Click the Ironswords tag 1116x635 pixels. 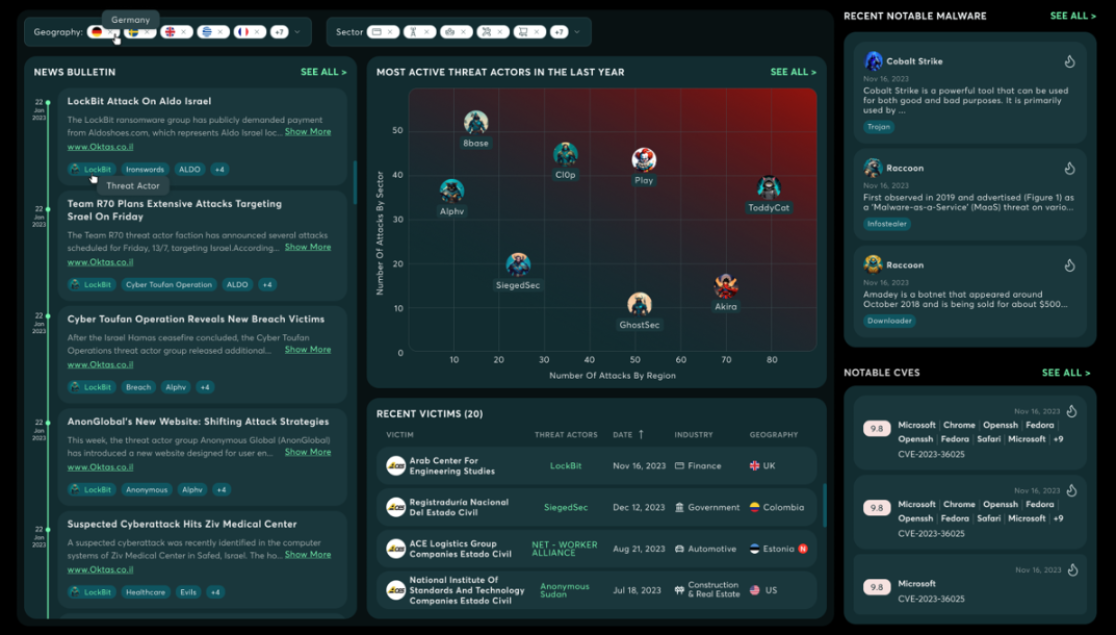pos(144,169)
